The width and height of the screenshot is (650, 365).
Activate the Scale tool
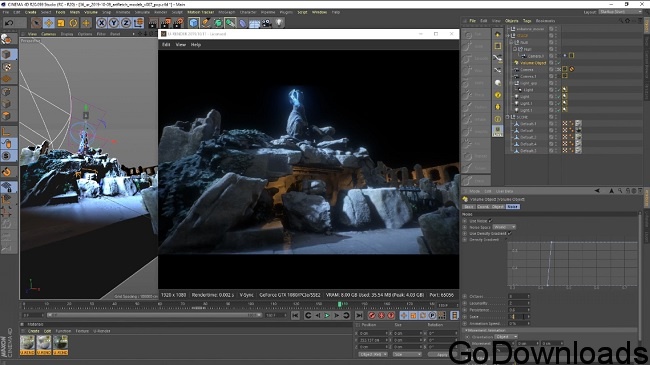(x=61, y=23)
